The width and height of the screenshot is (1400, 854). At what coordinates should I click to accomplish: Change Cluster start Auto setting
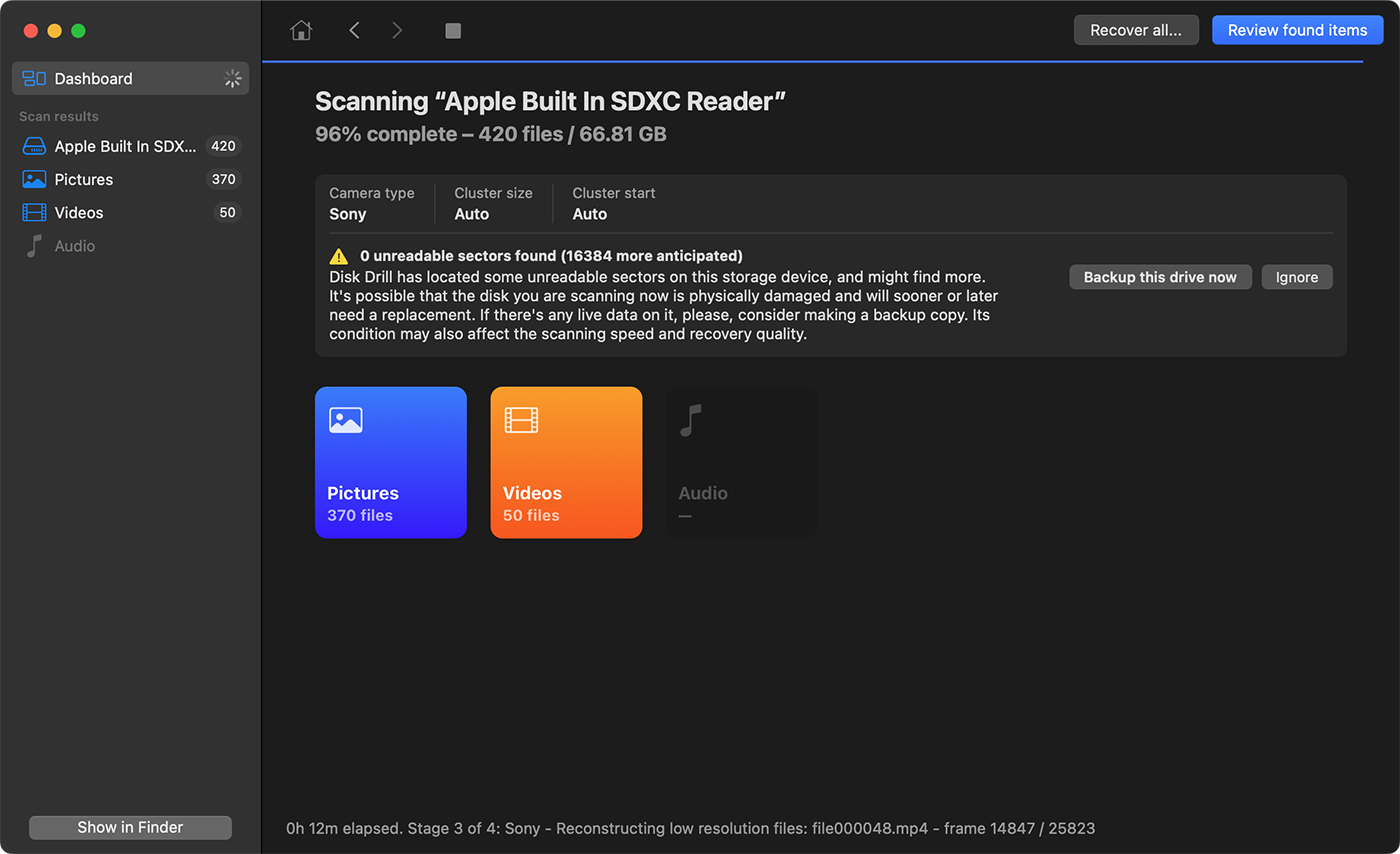click(x=613, y=204)
